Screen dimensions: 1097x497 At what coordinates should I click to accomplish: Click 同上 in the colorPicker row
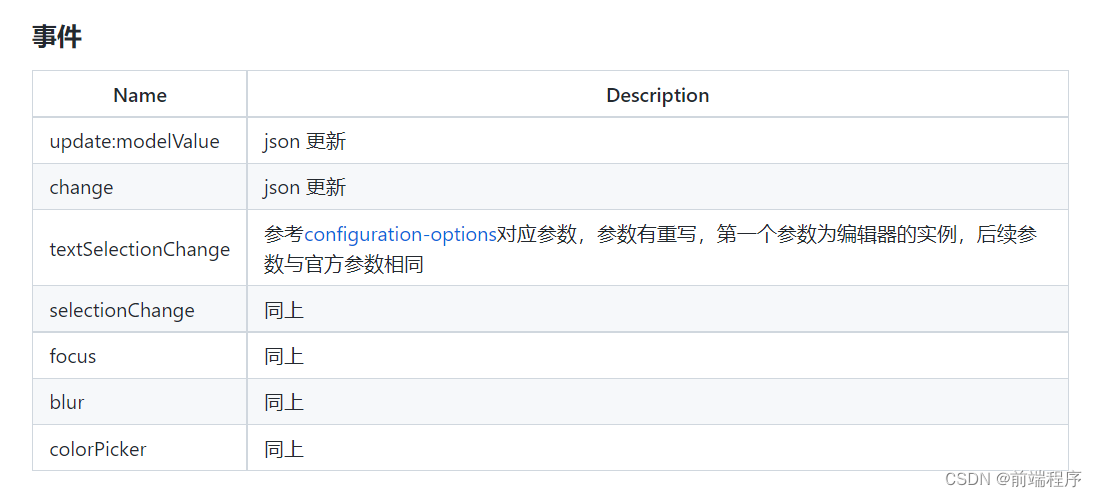pyautogui.click(x=284, y=449)
